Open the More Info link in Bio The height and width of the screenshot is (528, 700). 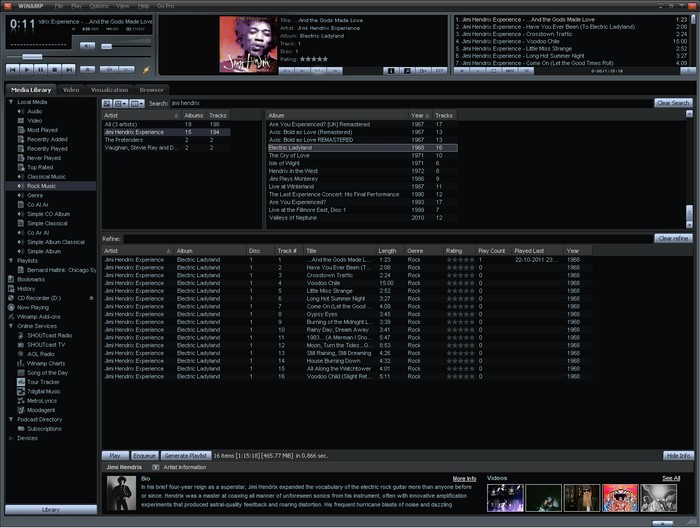pos(464,478)
